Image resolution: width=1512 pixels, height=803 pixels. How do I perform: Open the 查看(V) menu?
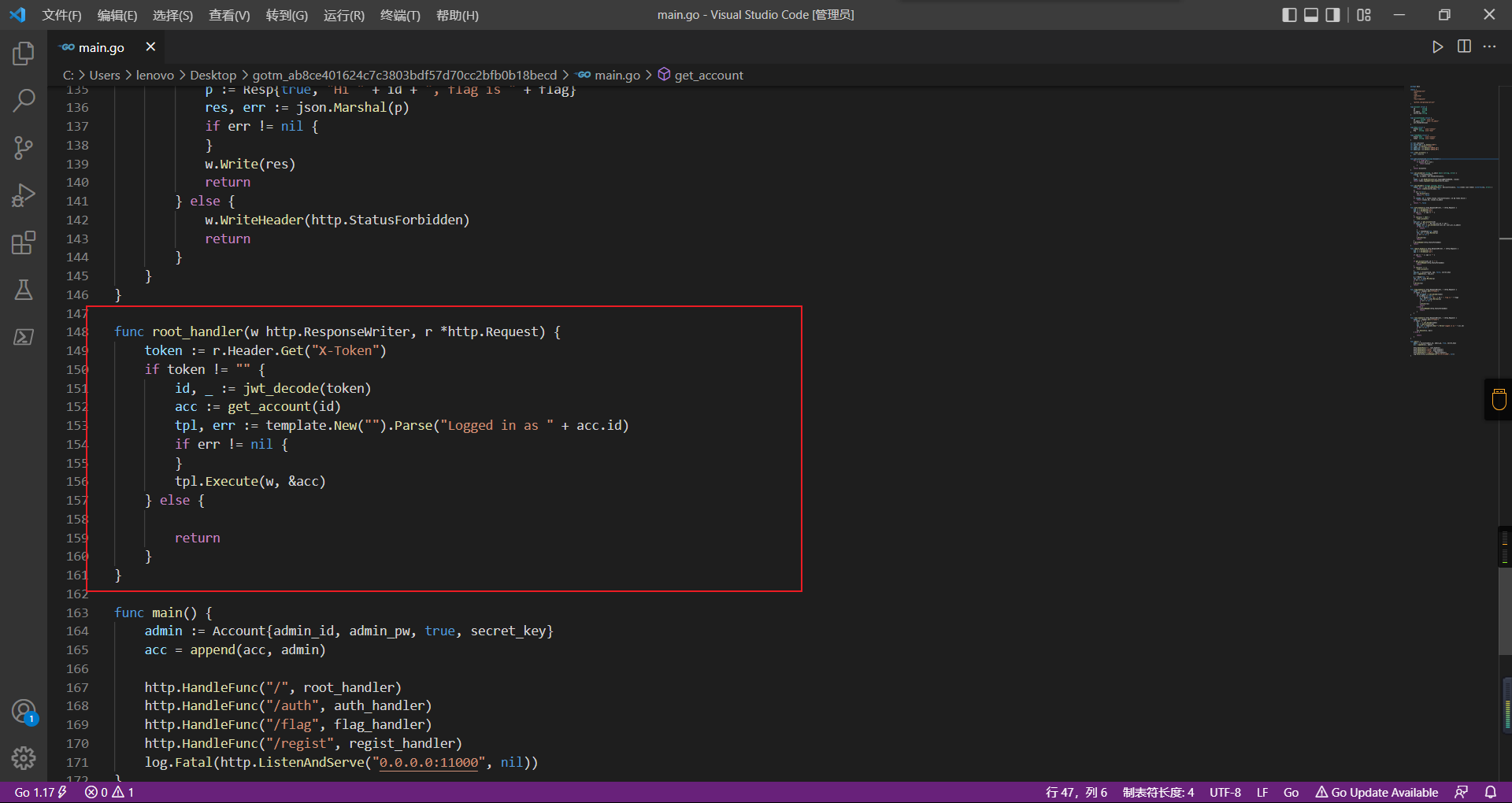click(x=229, y=15)
